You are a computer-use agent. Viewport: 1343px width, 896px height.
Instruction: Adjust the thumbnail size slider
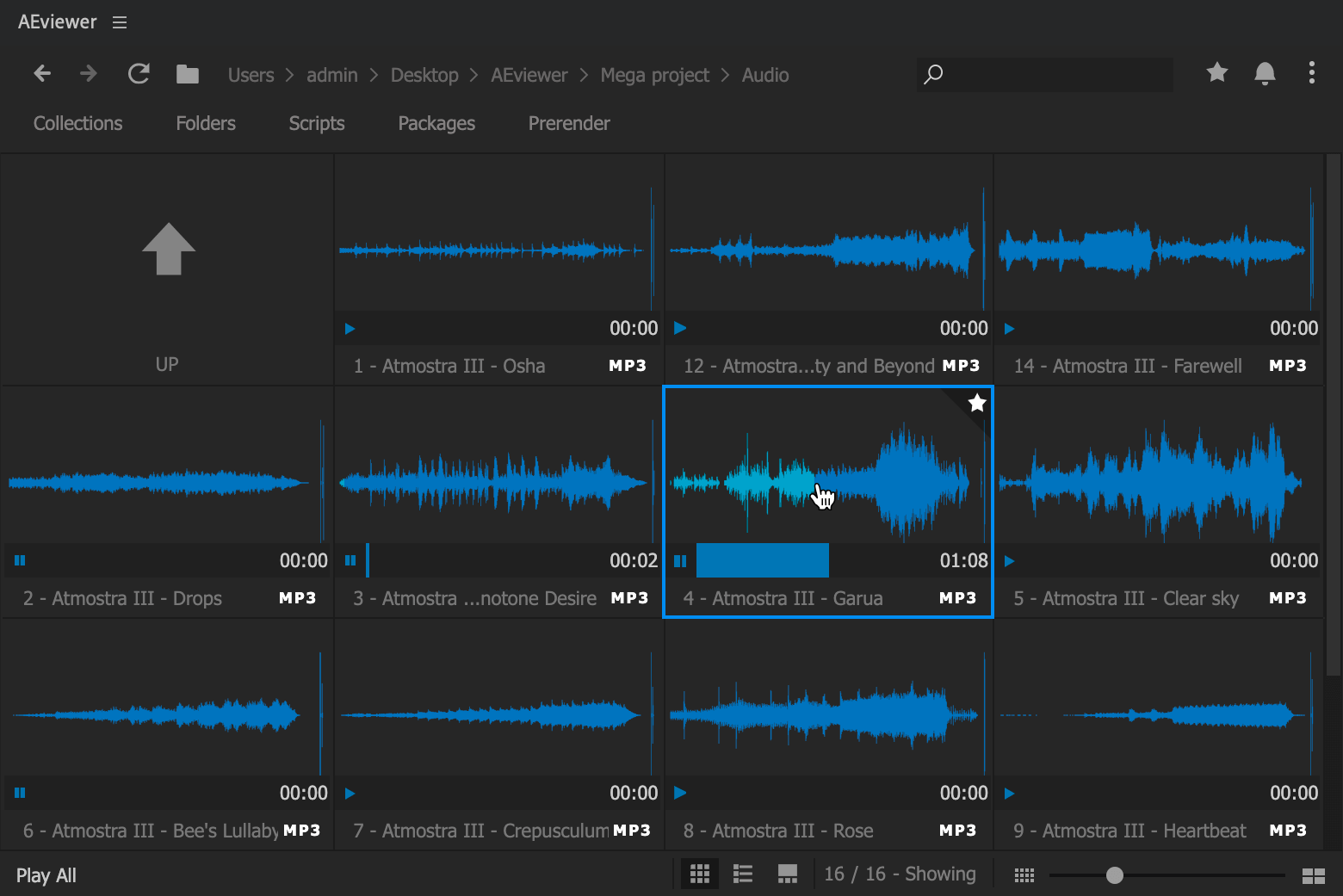pos(1114,875)
